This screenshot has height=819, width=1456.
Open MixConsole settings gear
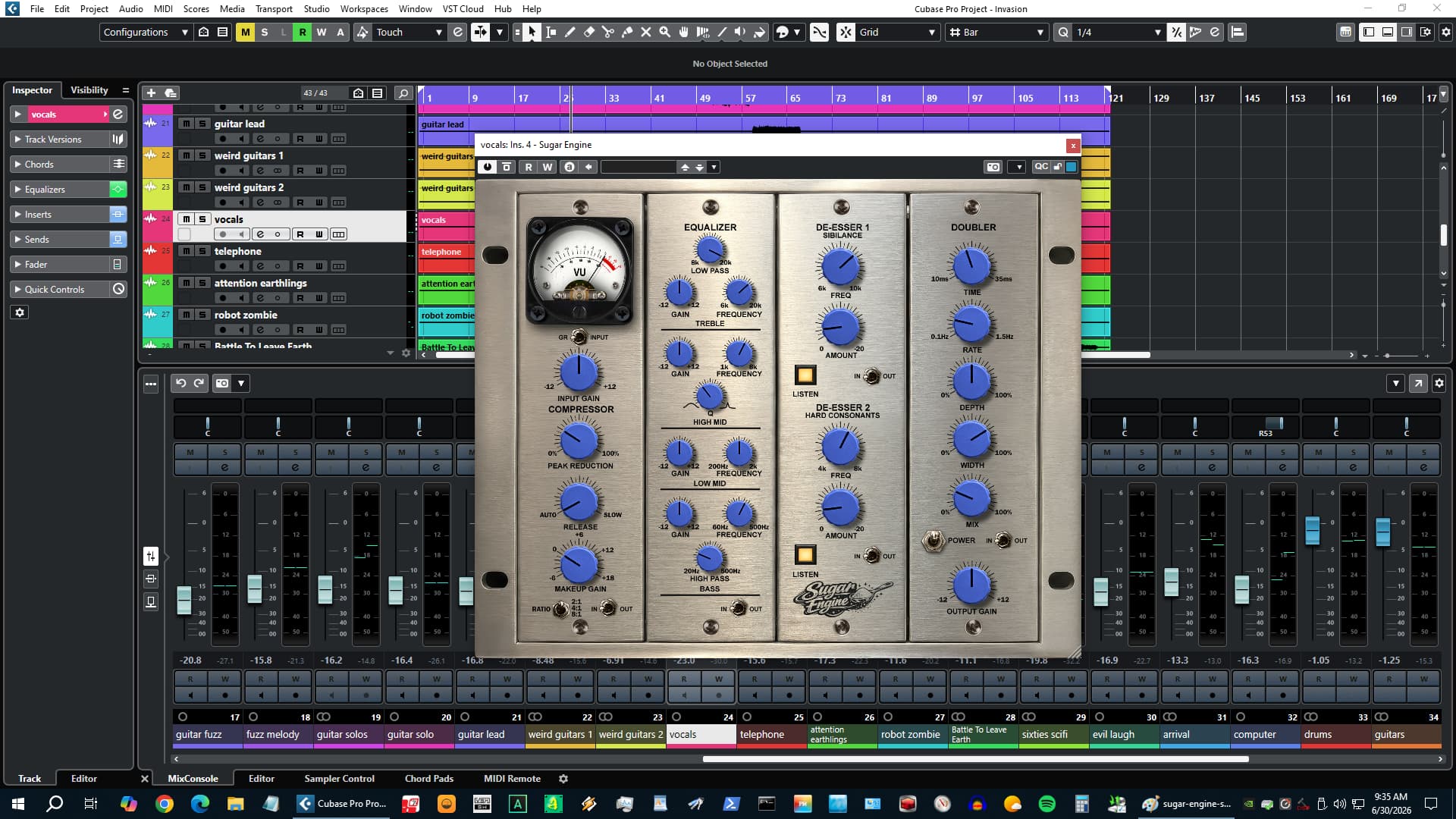[1439, 383]
